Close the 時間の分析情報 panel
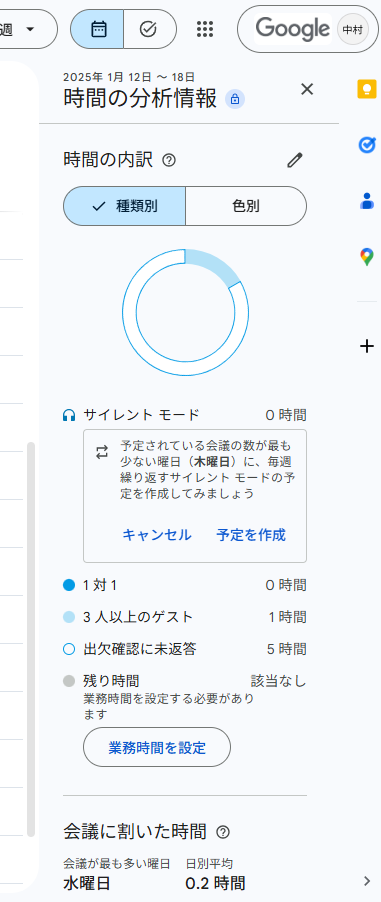Viewport: 381px width, 902px height. 307,89
